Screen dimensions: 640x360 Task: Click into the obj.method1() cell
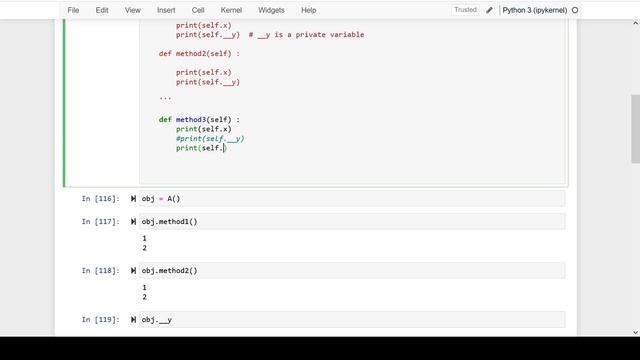point(352,222)
